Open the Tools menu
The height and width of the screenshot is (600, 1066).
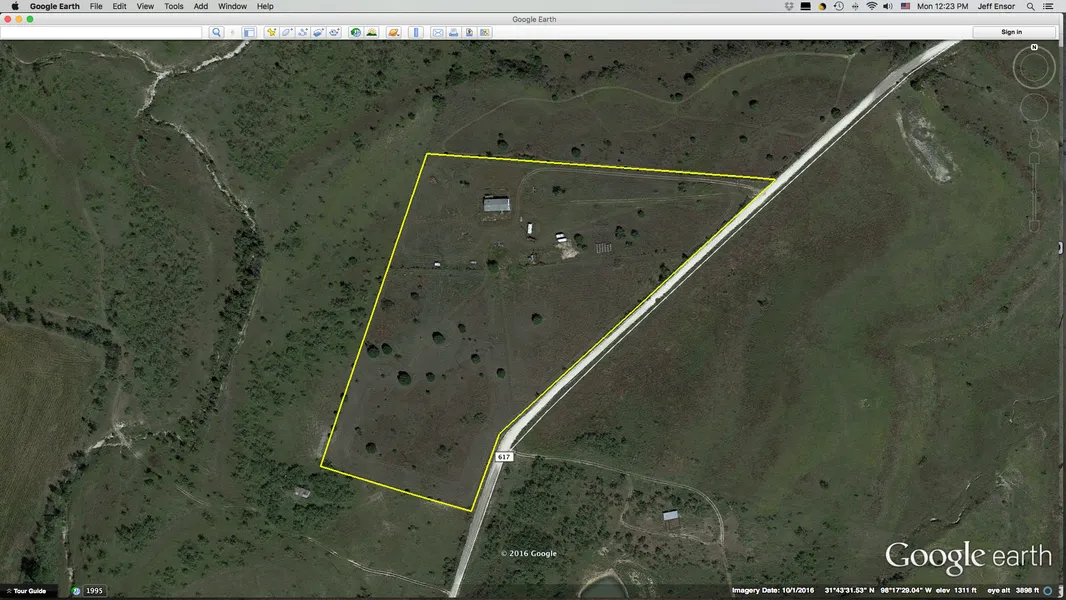(173, 6)
